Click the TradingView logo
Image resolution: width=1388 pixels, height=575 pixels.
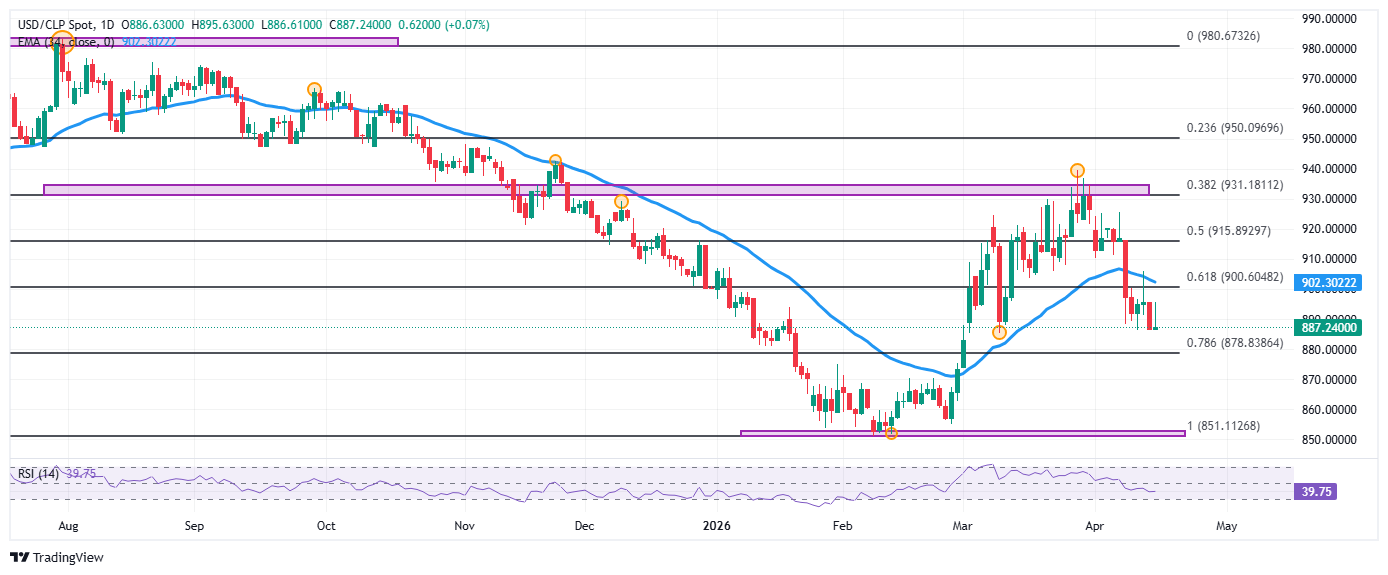[57, 557]
